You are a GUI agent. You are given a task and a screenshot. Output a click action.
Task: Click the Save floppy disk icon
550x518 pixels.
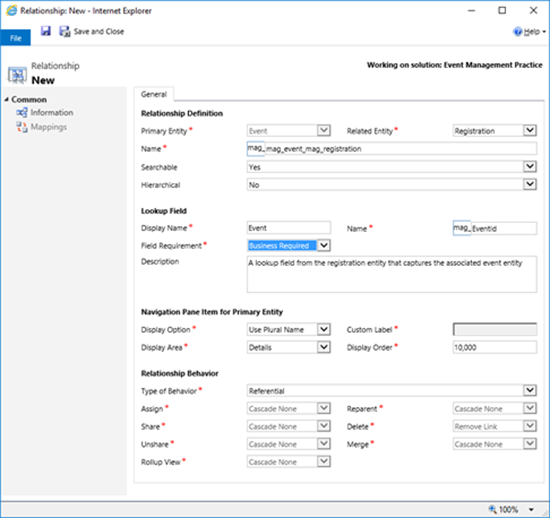pyautogui.click(x=46, y=31)
